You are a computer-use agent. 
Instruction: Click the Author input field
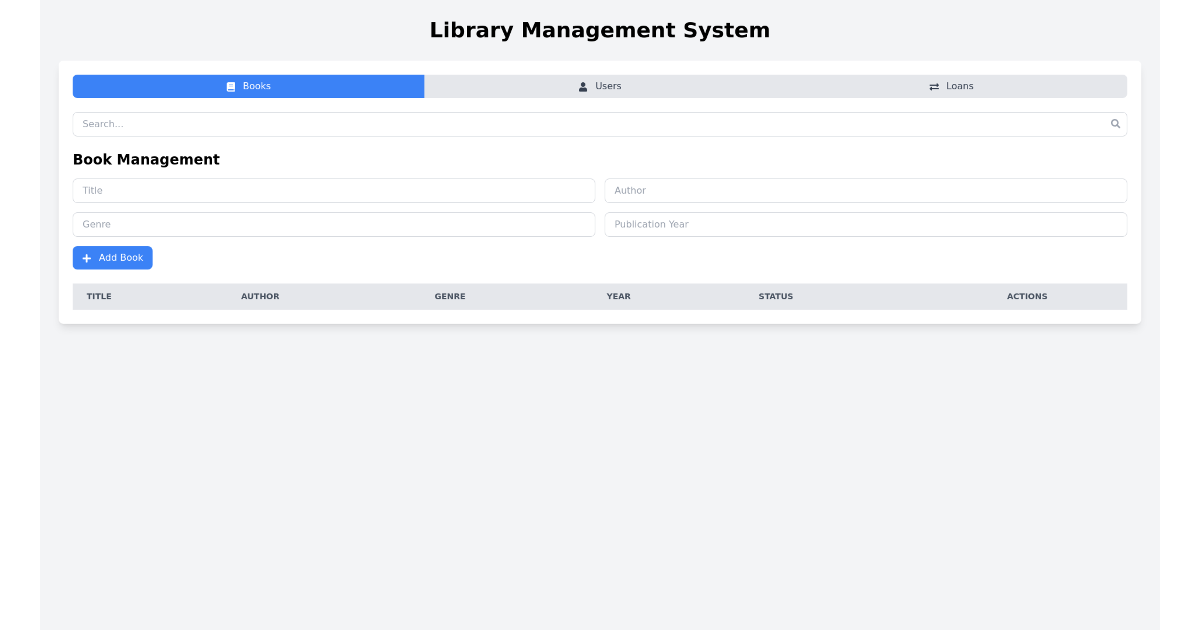tap(866, 190)
